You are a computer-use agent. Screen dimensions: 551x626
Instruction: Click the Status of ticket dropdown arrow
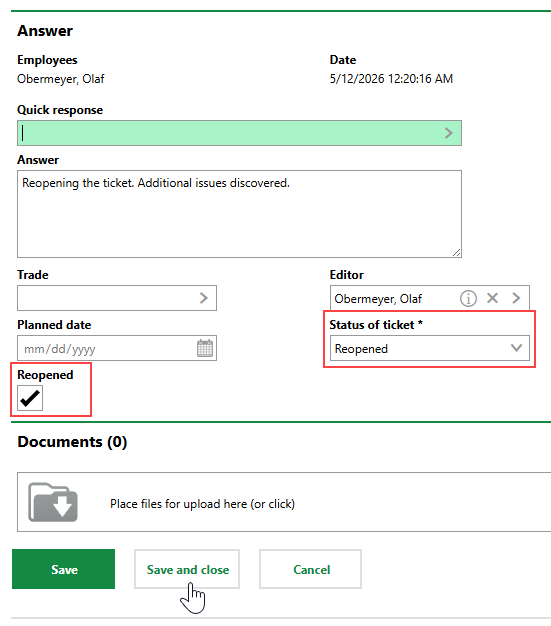[x=516, y=348]
